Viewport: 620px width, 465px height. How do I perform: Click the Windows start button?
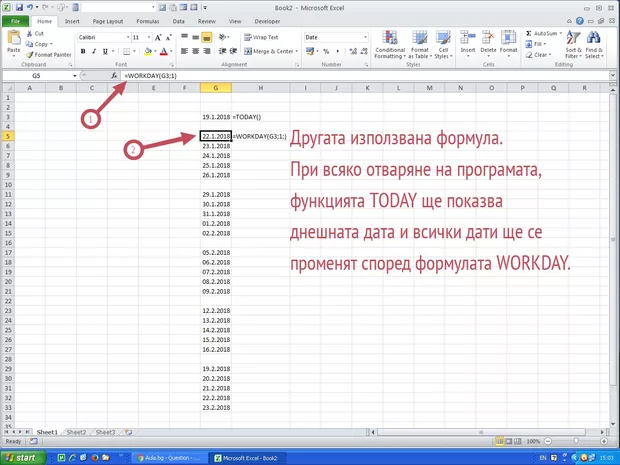23,457
